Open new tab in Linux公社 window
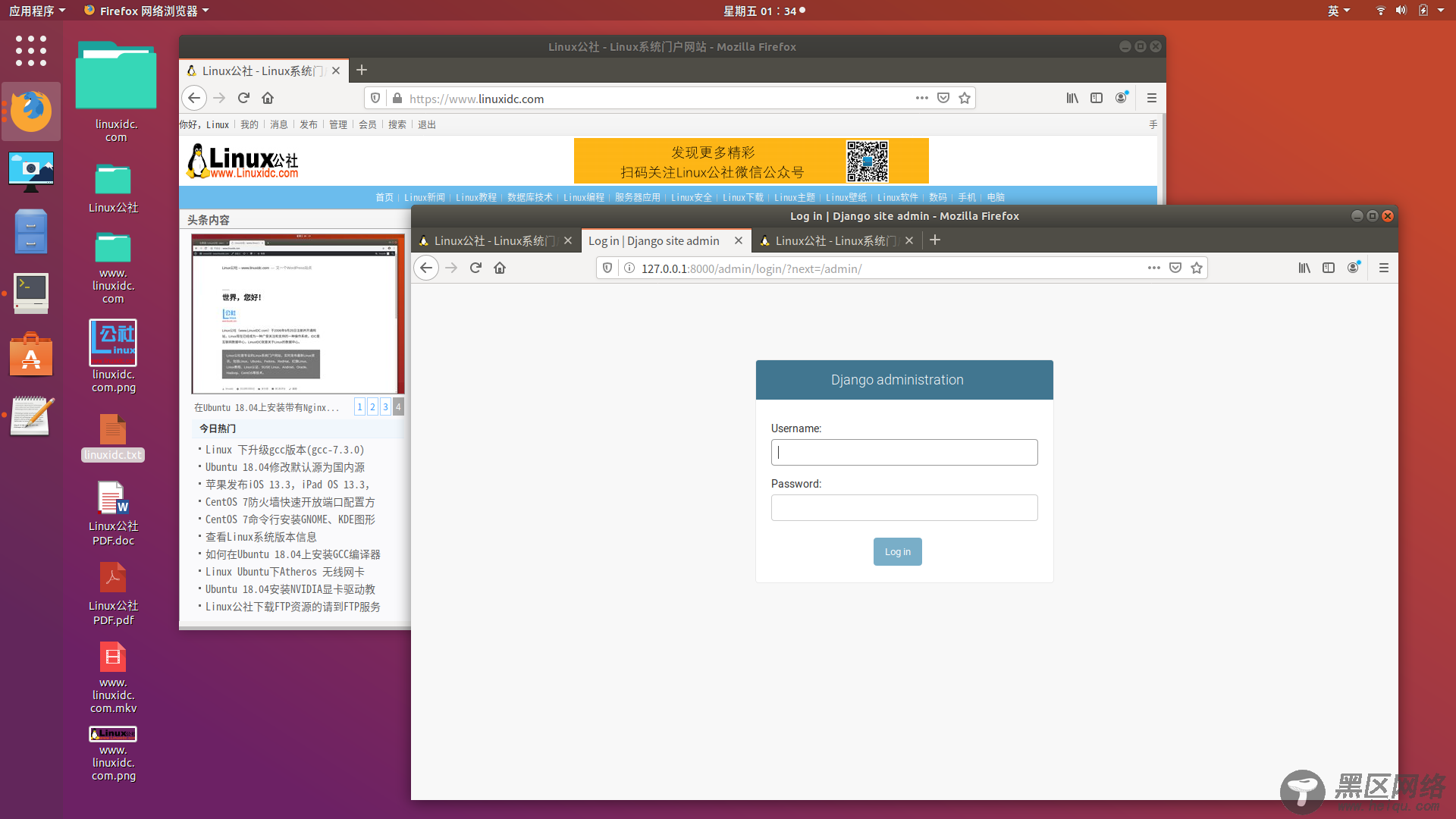The width and height of the screenshot is (1456, 819). click(362, 70)
